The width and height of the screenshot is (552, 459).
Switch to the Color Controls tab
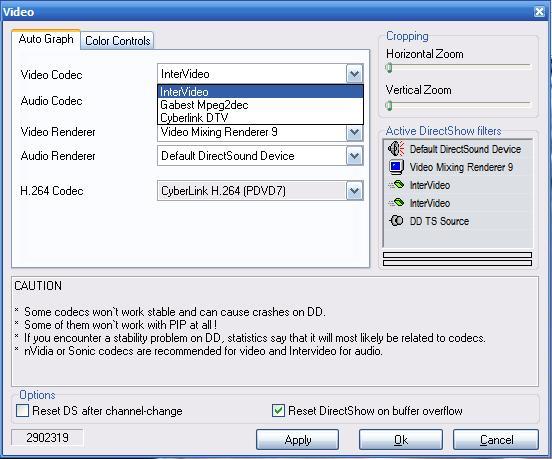coord(118,41)
